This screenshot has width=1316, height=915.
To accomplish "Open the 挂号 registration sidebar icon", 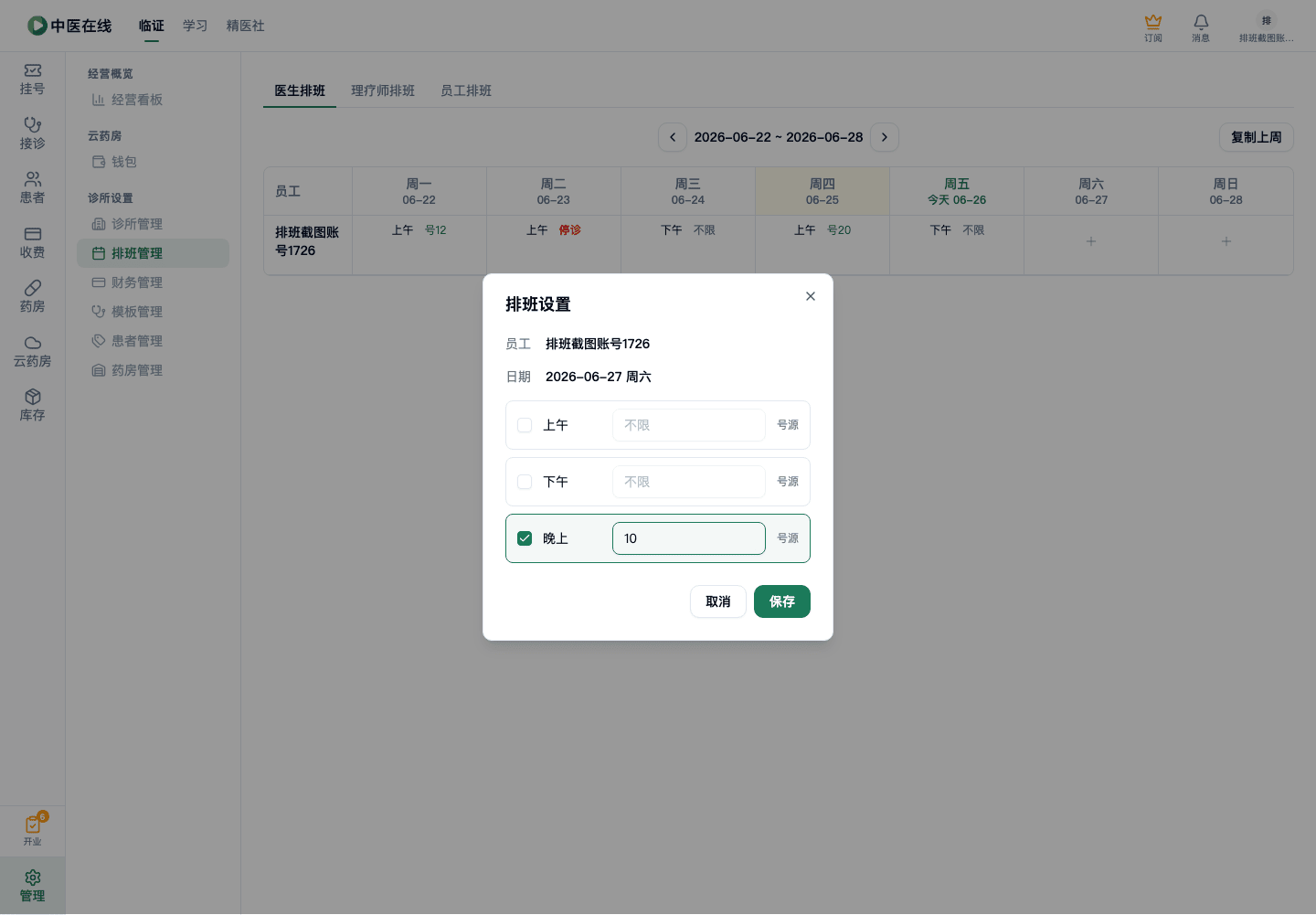I will pos(33,70).
